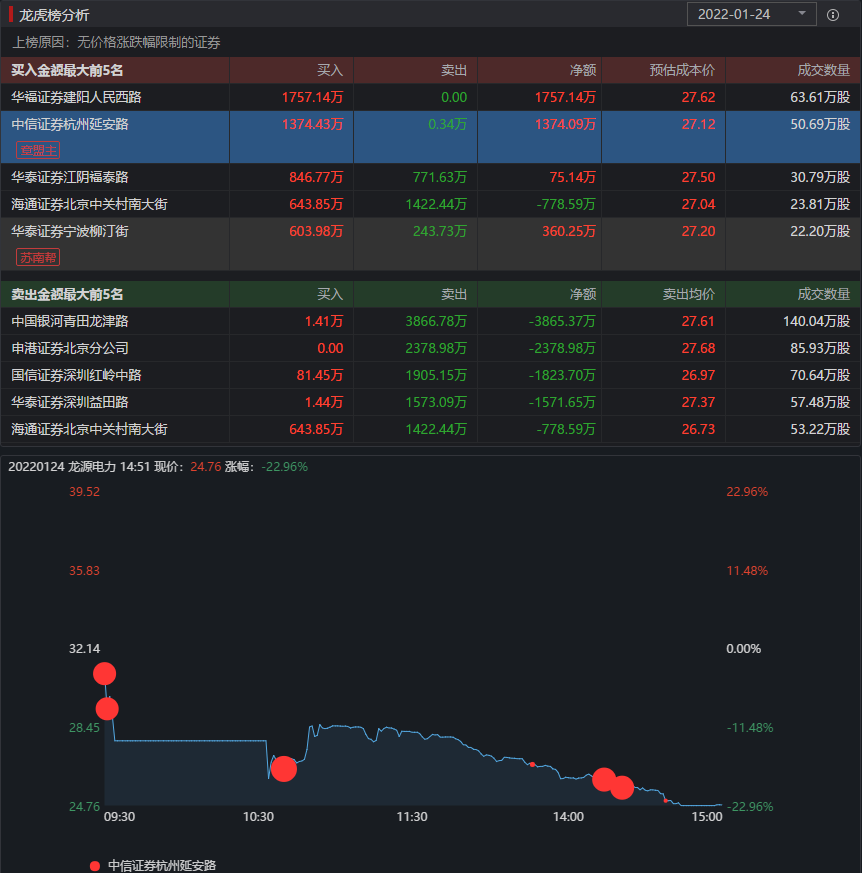Select the 申港证券北京分公司 seller row
The height and width of the screenshot is (873, 862).
tap(70, 348)
